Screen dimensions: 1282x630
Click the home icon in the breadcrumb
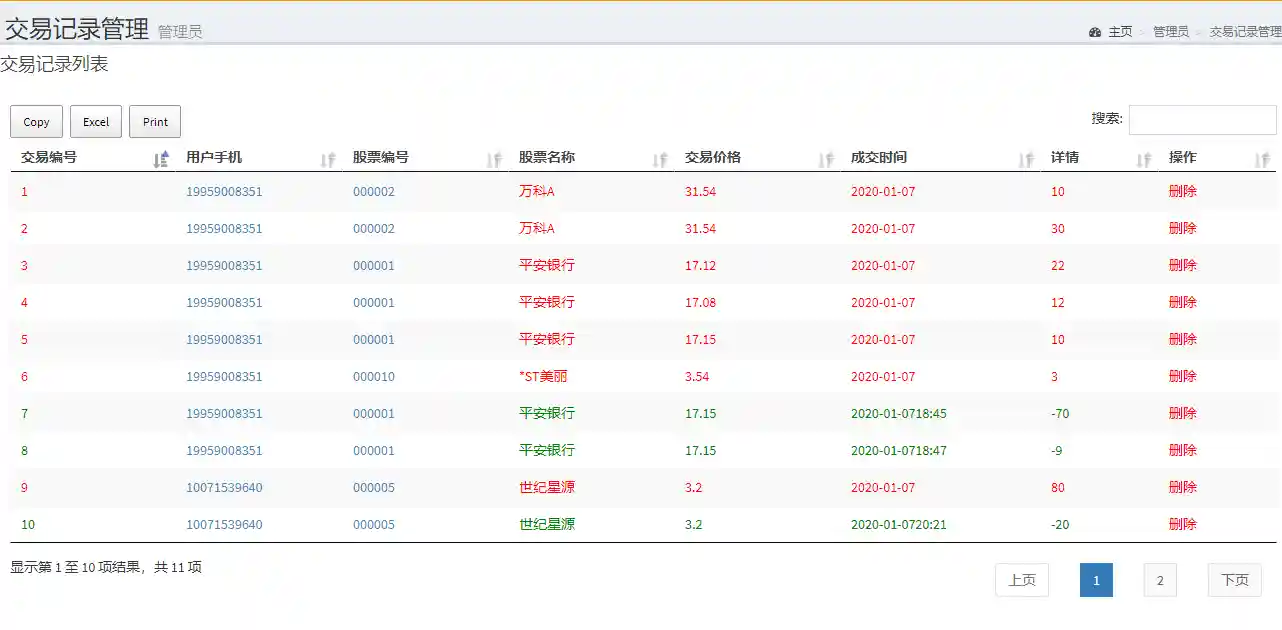pyautogui.click(x=1095, y=31)
